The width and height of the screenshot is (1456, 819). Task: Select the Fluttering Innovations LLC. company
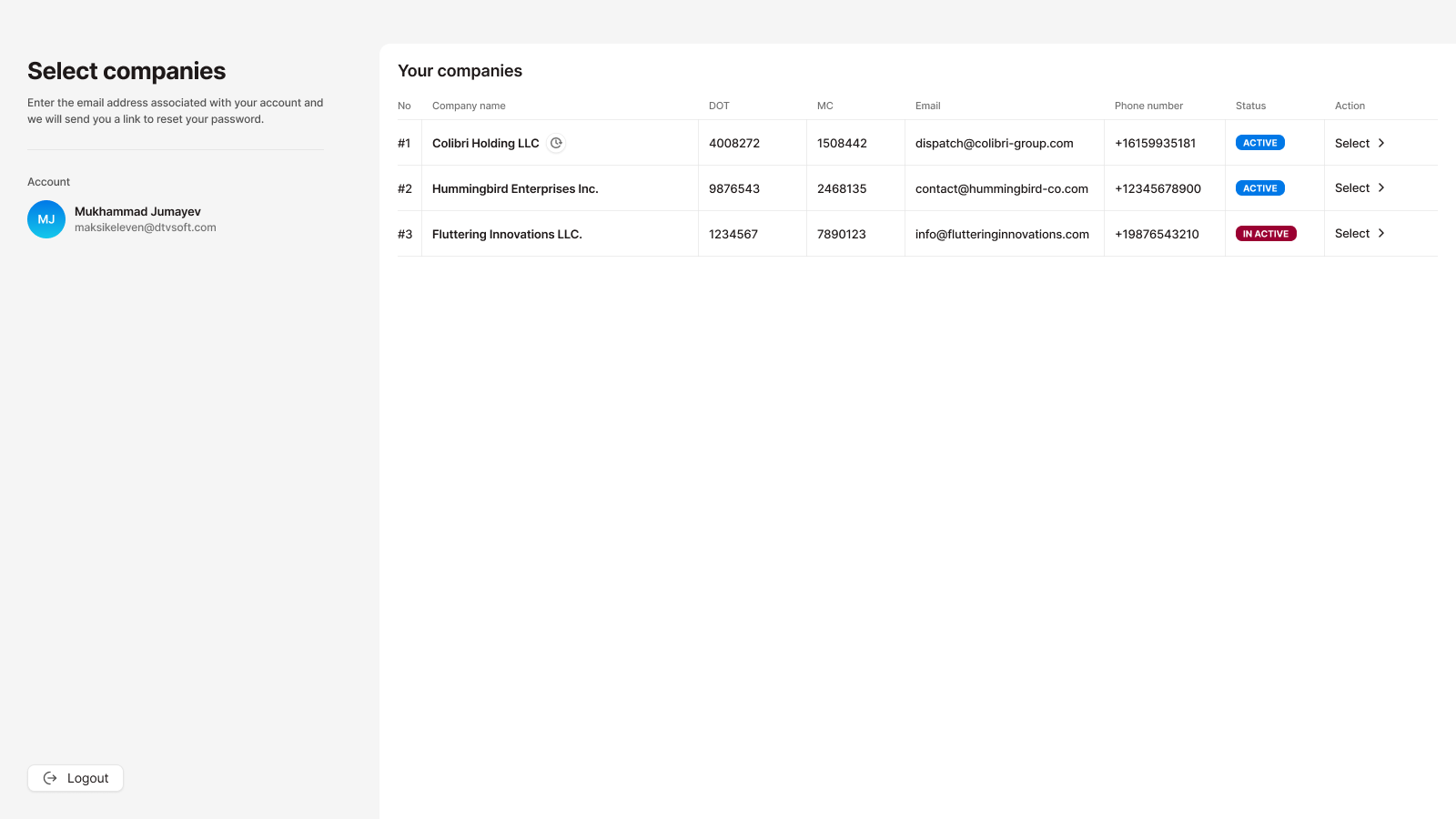click(1360, 234)
